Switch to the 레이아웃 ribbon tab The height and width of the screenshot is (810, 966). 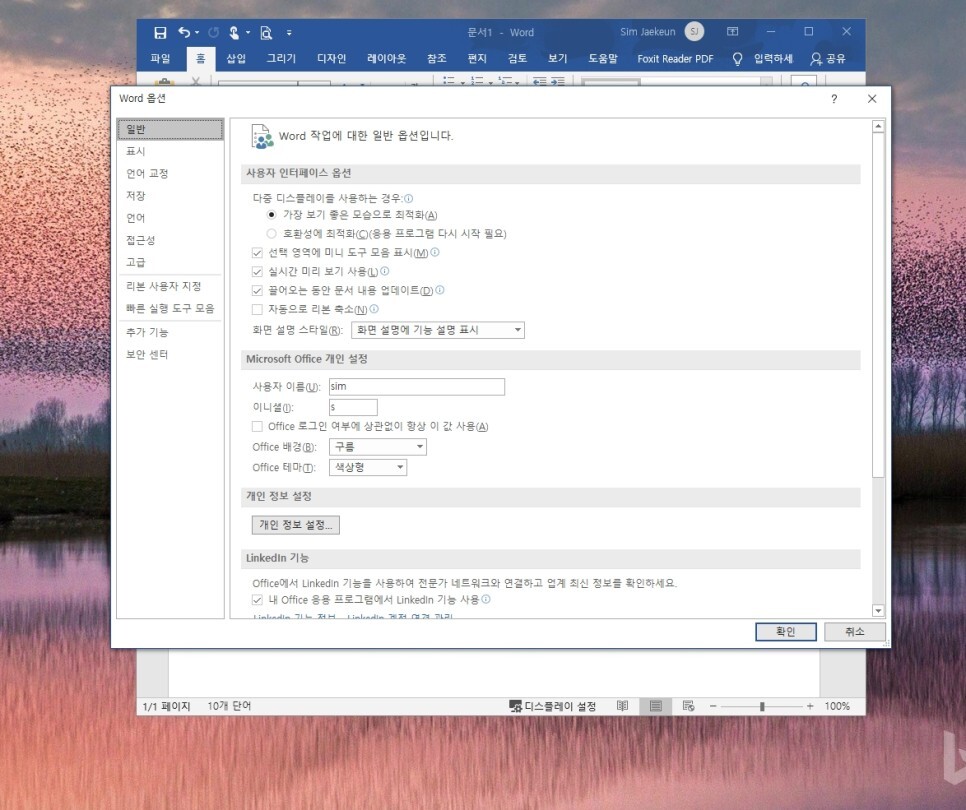click(x=386, y=59)
